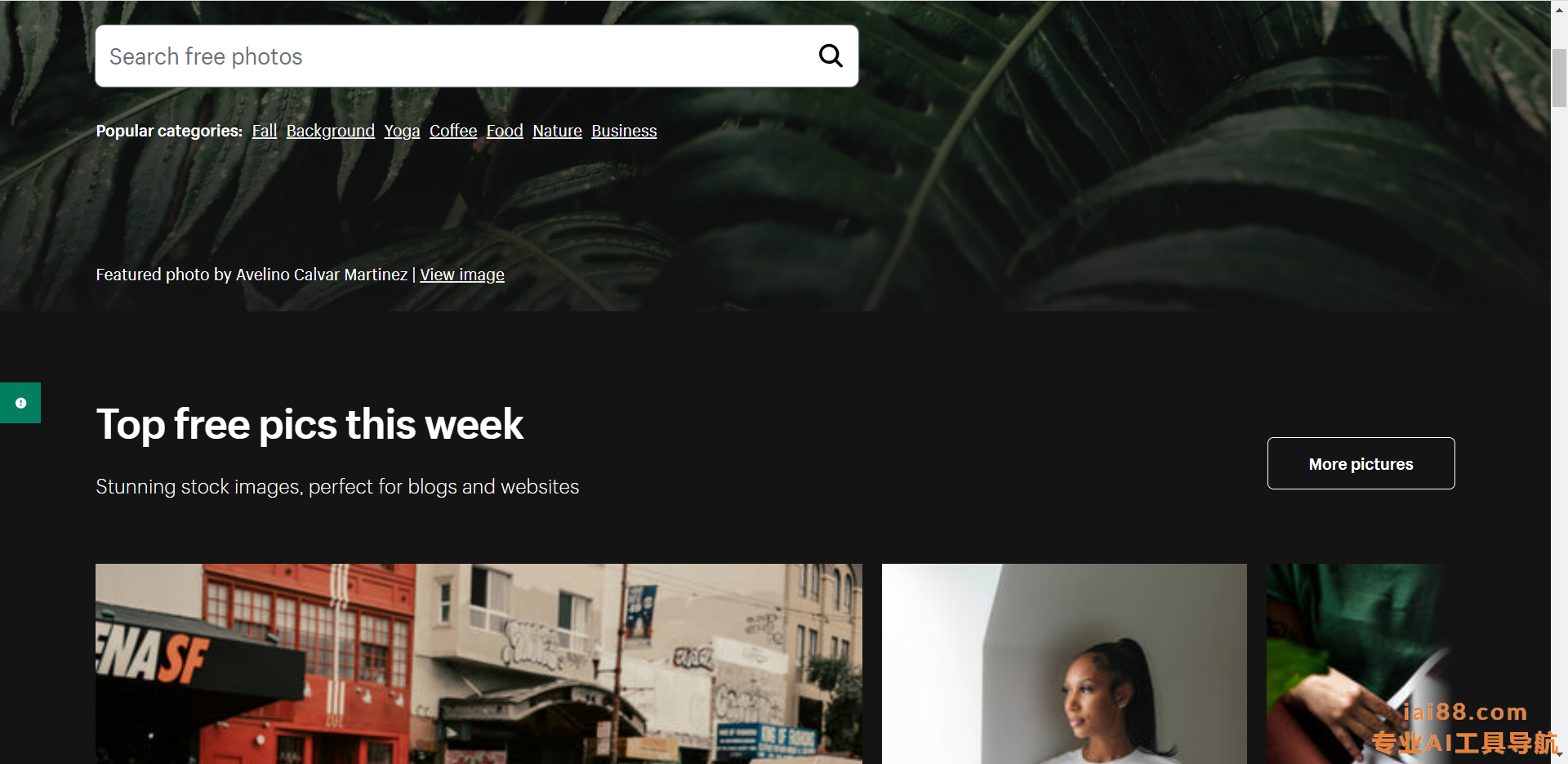Follow the View image link

[462, 275]
